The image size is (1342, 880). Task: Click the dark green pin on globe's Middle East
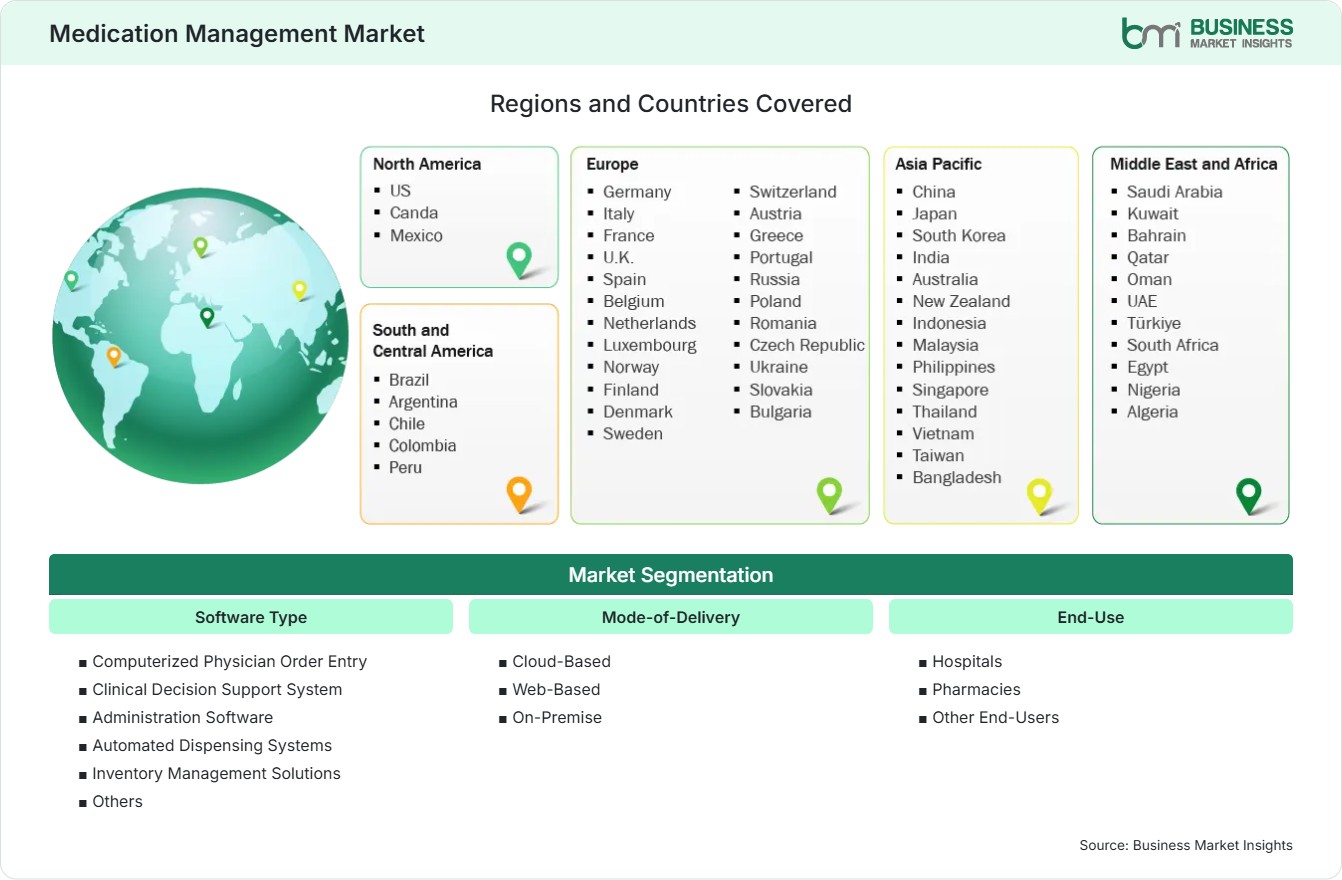tap(207, 317)
